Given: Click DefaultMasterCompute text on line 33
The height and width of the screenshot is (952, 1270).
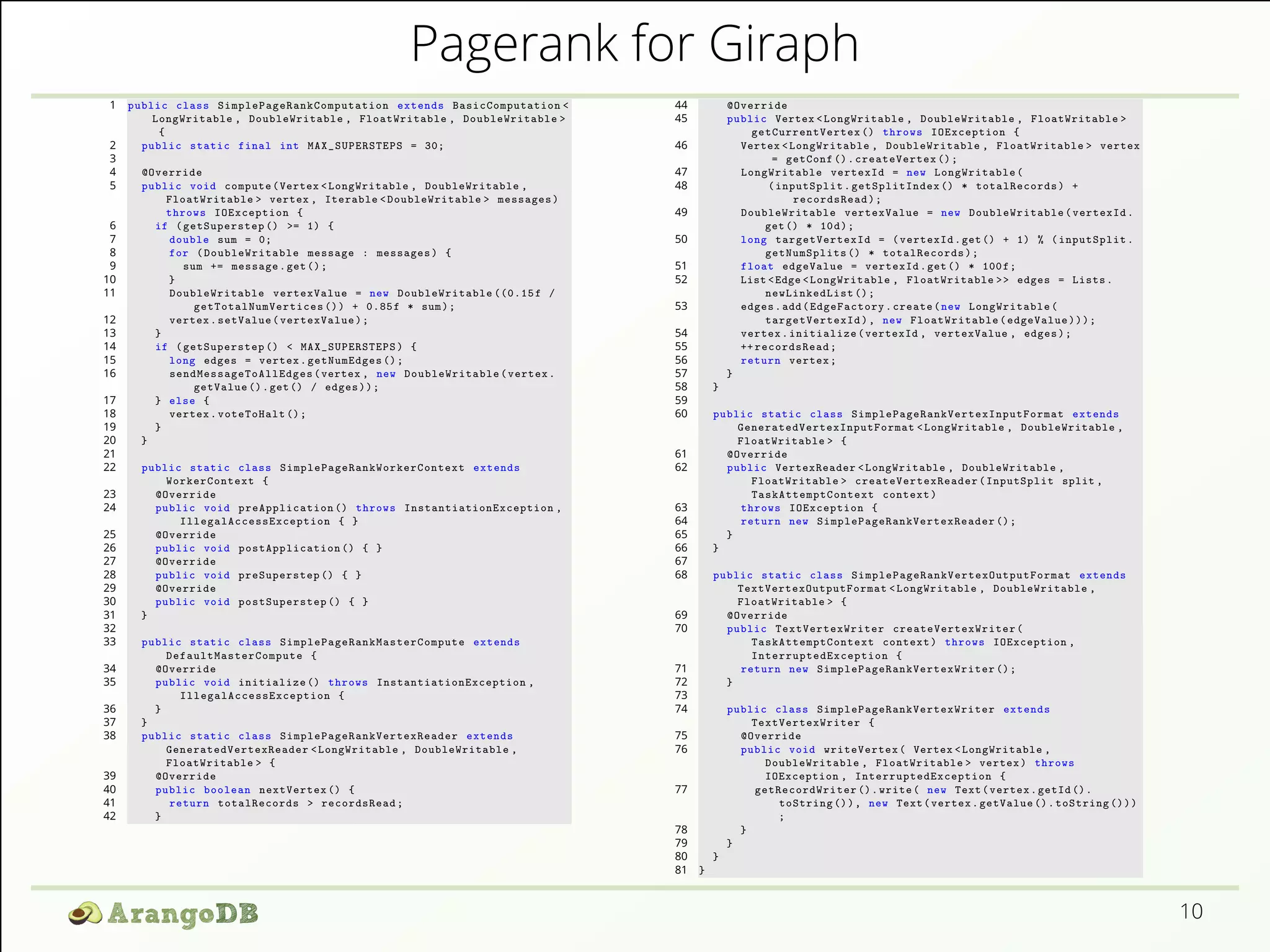Looking at the screenshot, I should [x=234, y=656].
